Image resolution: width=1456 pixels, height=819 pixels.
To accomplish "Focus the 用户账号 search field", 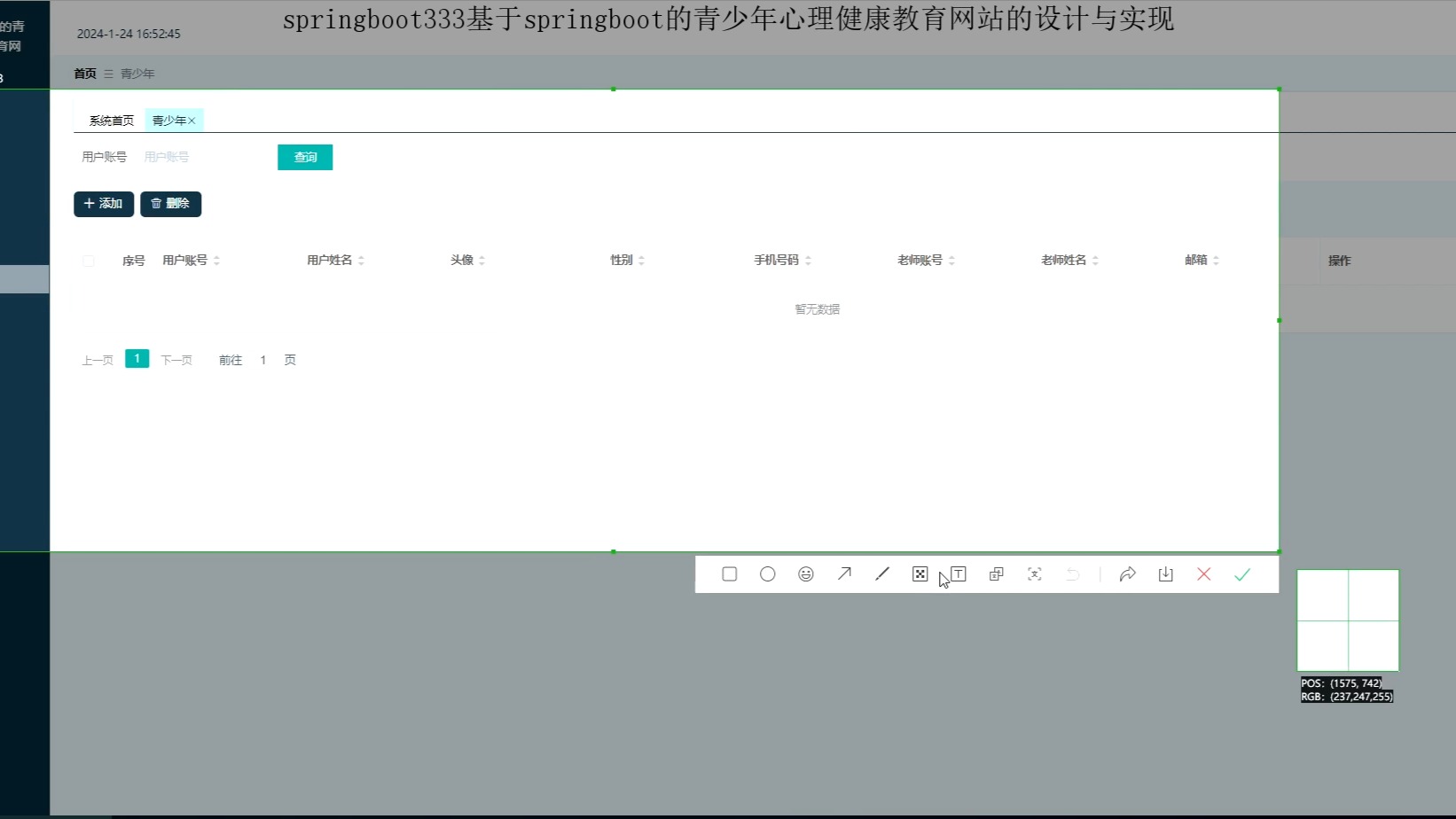I will (x=204, y=157).
